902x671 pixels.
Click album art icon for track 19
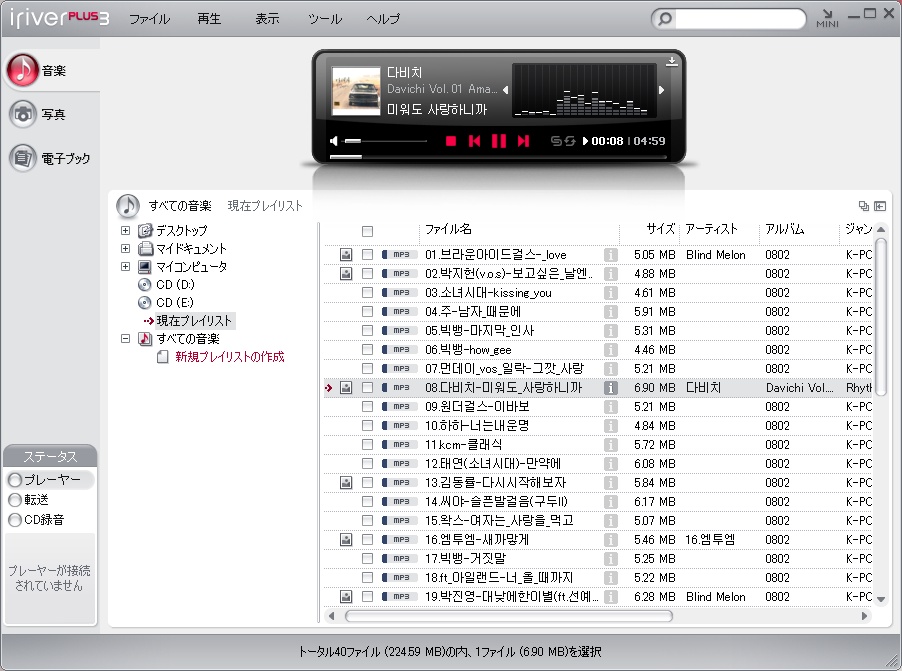coord(346,596)
